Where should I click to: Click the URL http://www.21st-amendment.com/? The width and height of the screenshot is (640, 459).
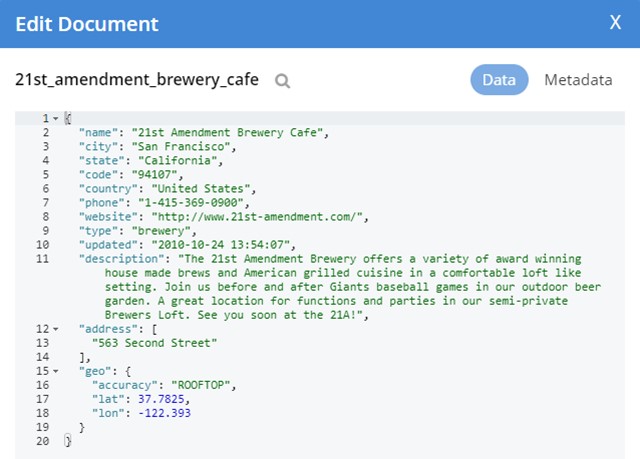point(257,217)
